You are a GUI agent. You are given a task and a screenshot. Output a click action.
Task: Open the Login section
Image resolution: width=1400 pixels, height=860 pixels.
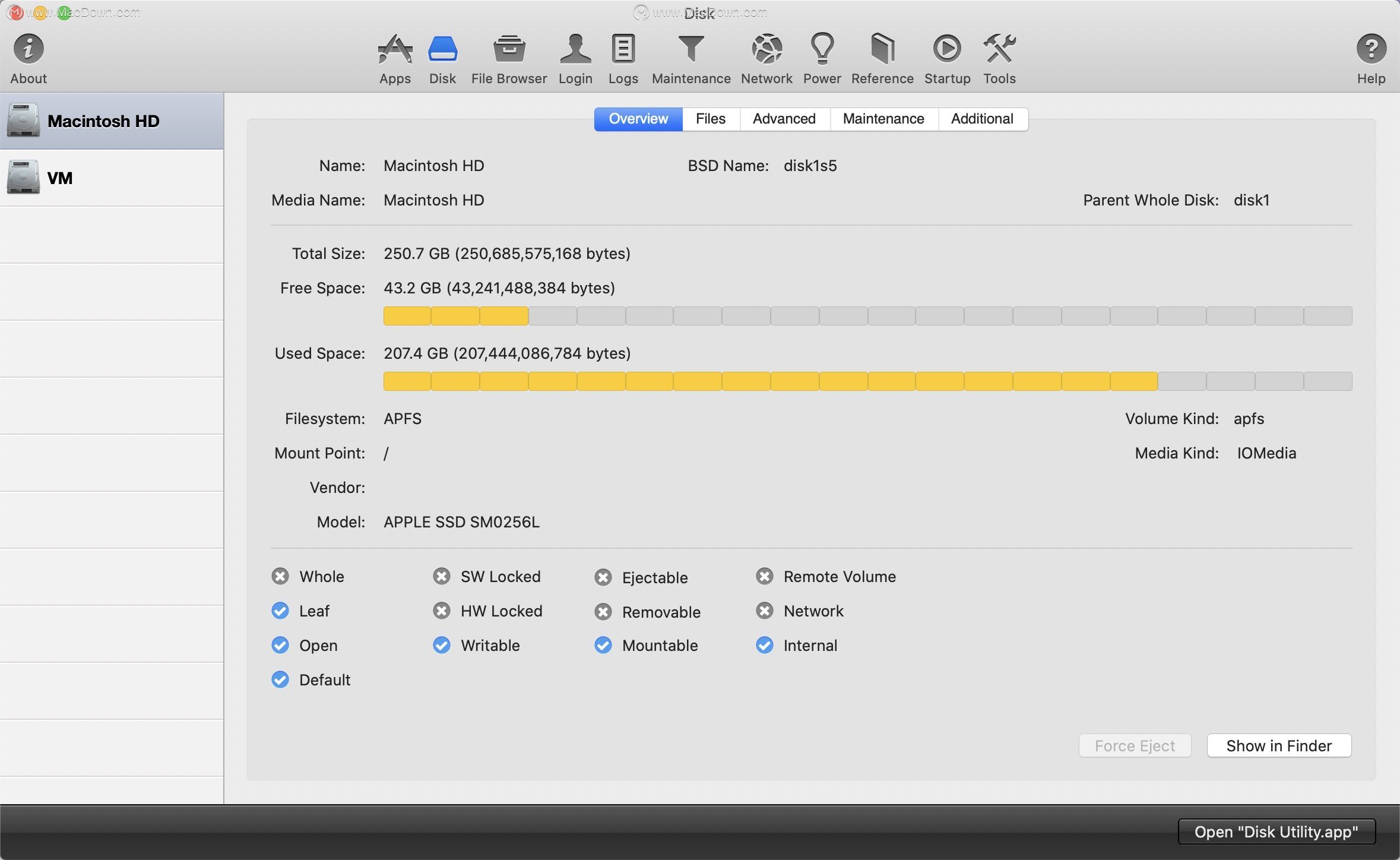(x=575, y=58)
